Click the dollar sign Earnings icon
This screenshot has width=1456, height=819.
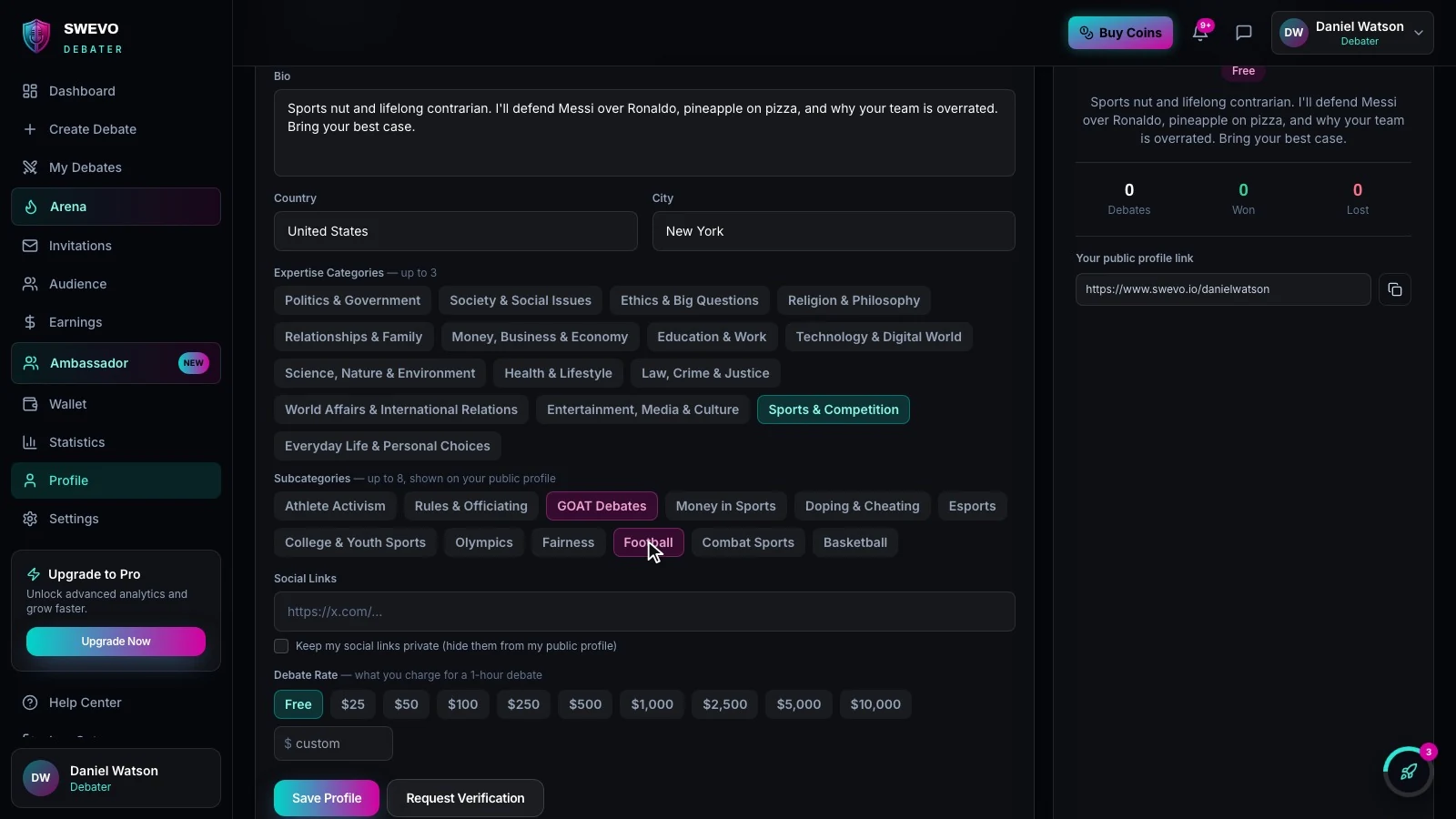point(30,322)
